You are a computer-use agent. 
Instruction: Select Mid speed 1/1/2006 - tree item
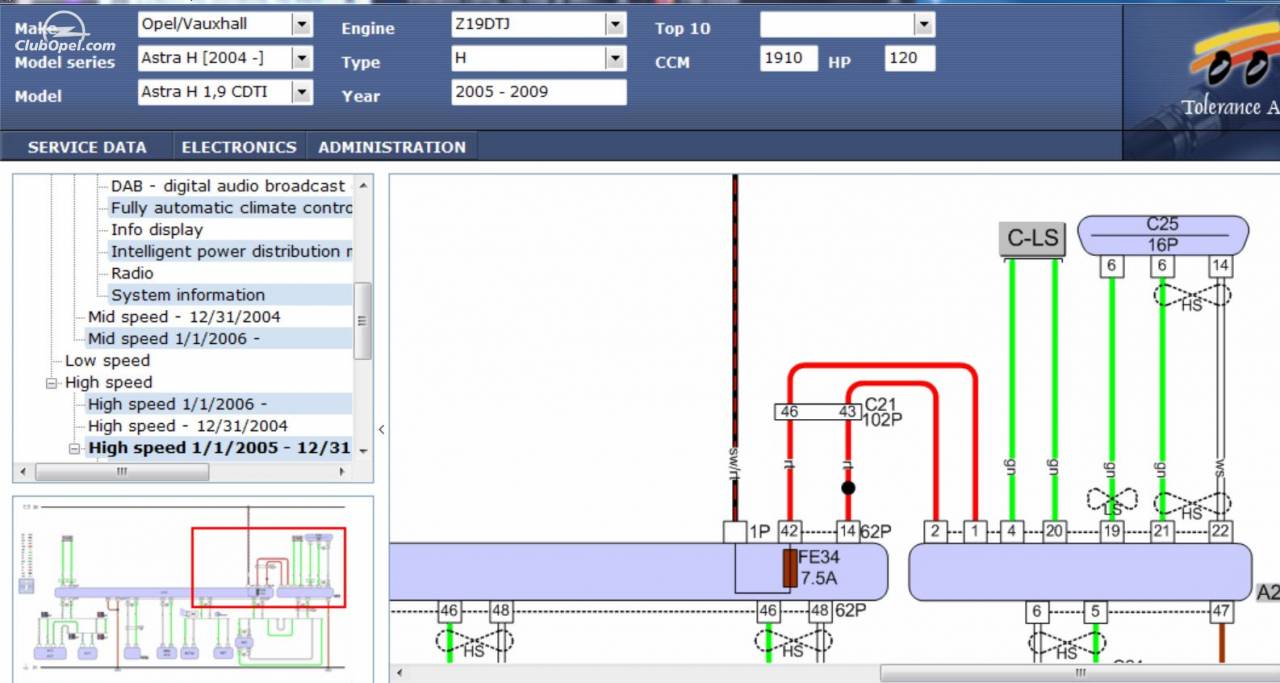174,339
